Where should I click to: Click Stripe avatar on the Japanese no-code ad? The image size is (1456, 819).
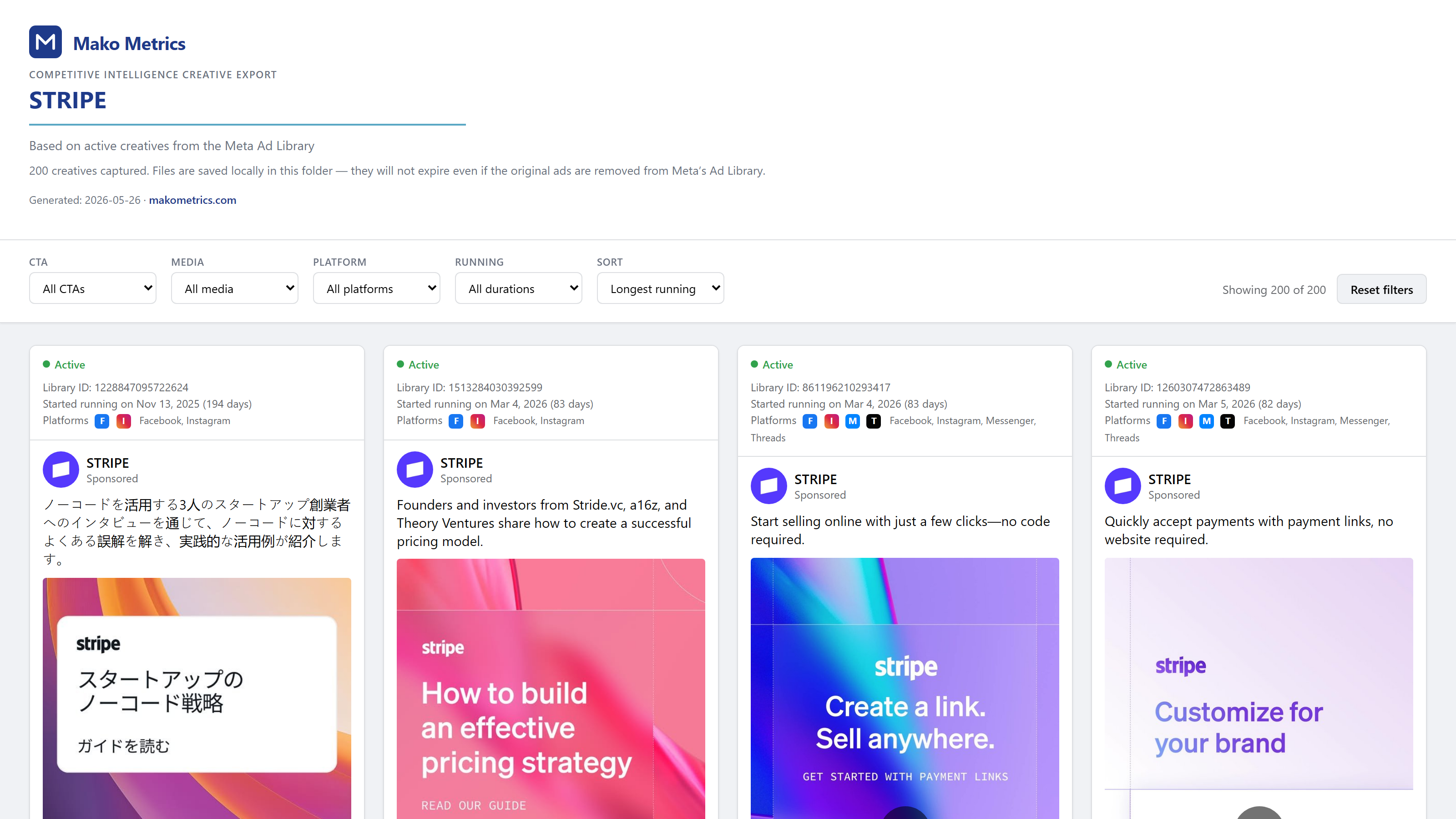[x=61, y=469]
